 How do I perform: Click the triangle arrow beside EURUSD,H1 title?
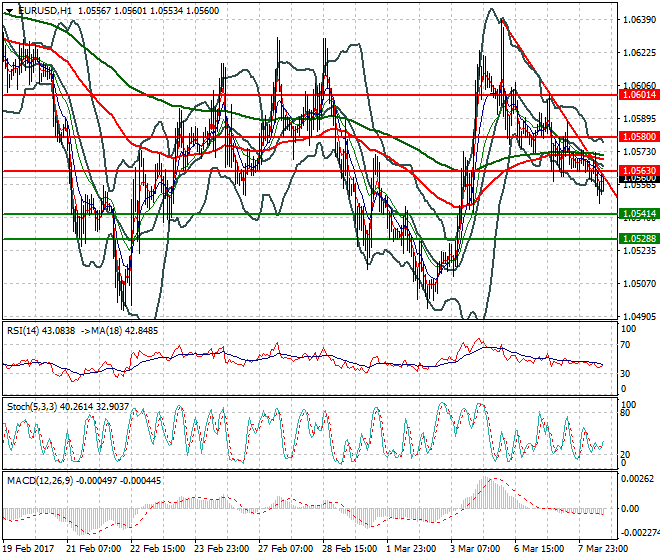pyautogui.click(x=10, y=11)
